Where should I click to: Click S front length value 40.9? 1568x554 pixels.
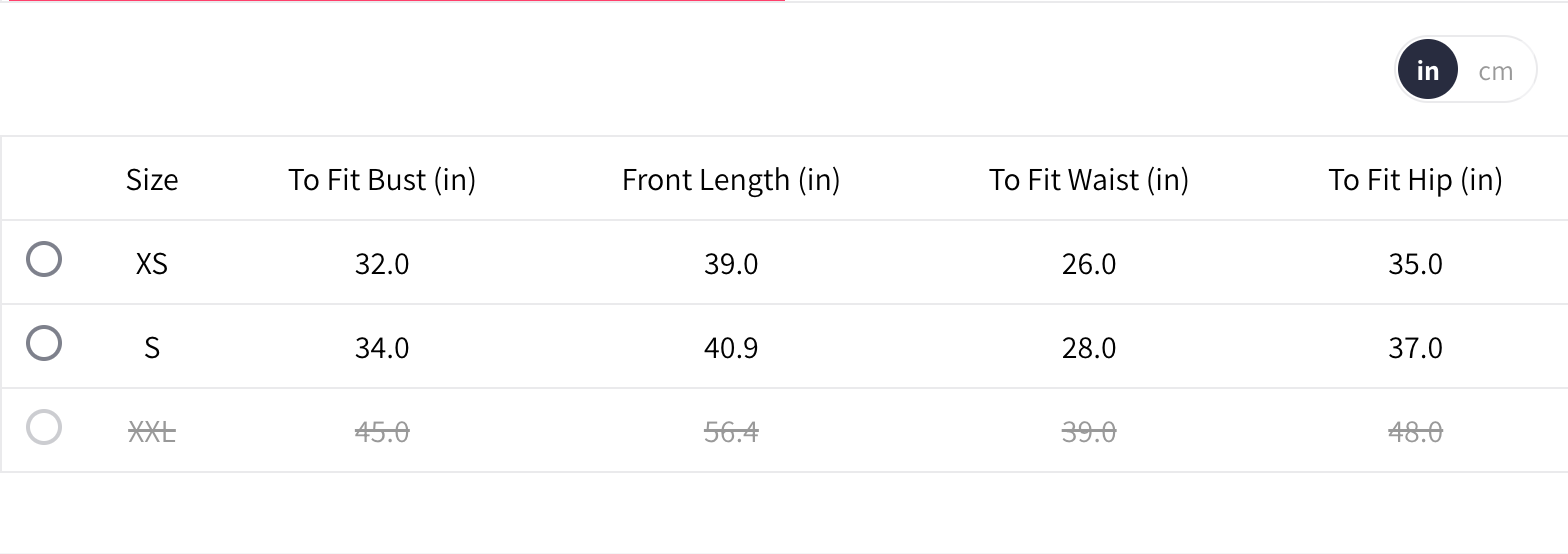tap(731, 348)
